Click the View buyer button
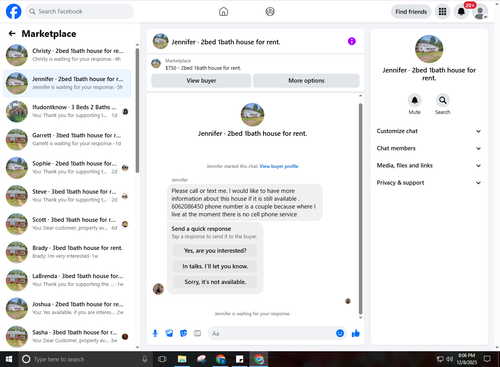 click(201, 80)
